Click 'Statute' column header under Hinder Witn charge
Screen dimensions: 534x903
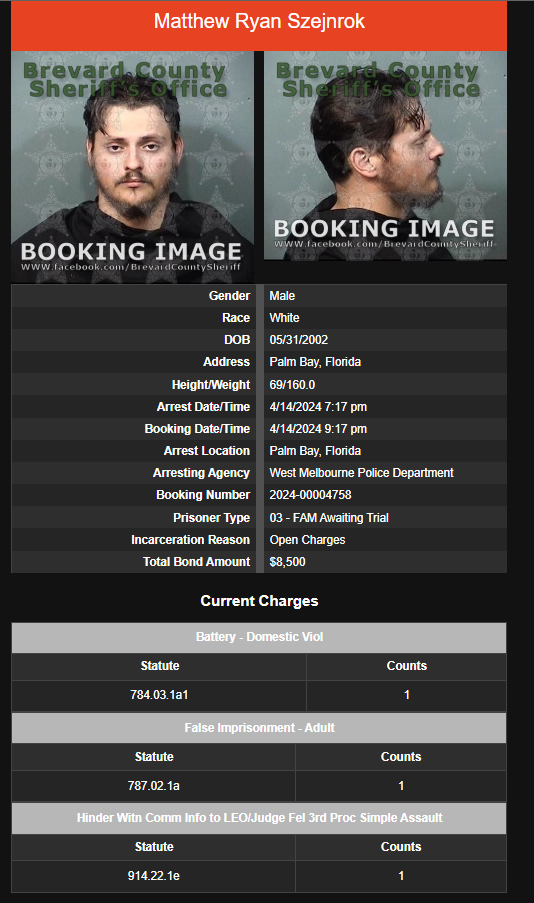154,847
